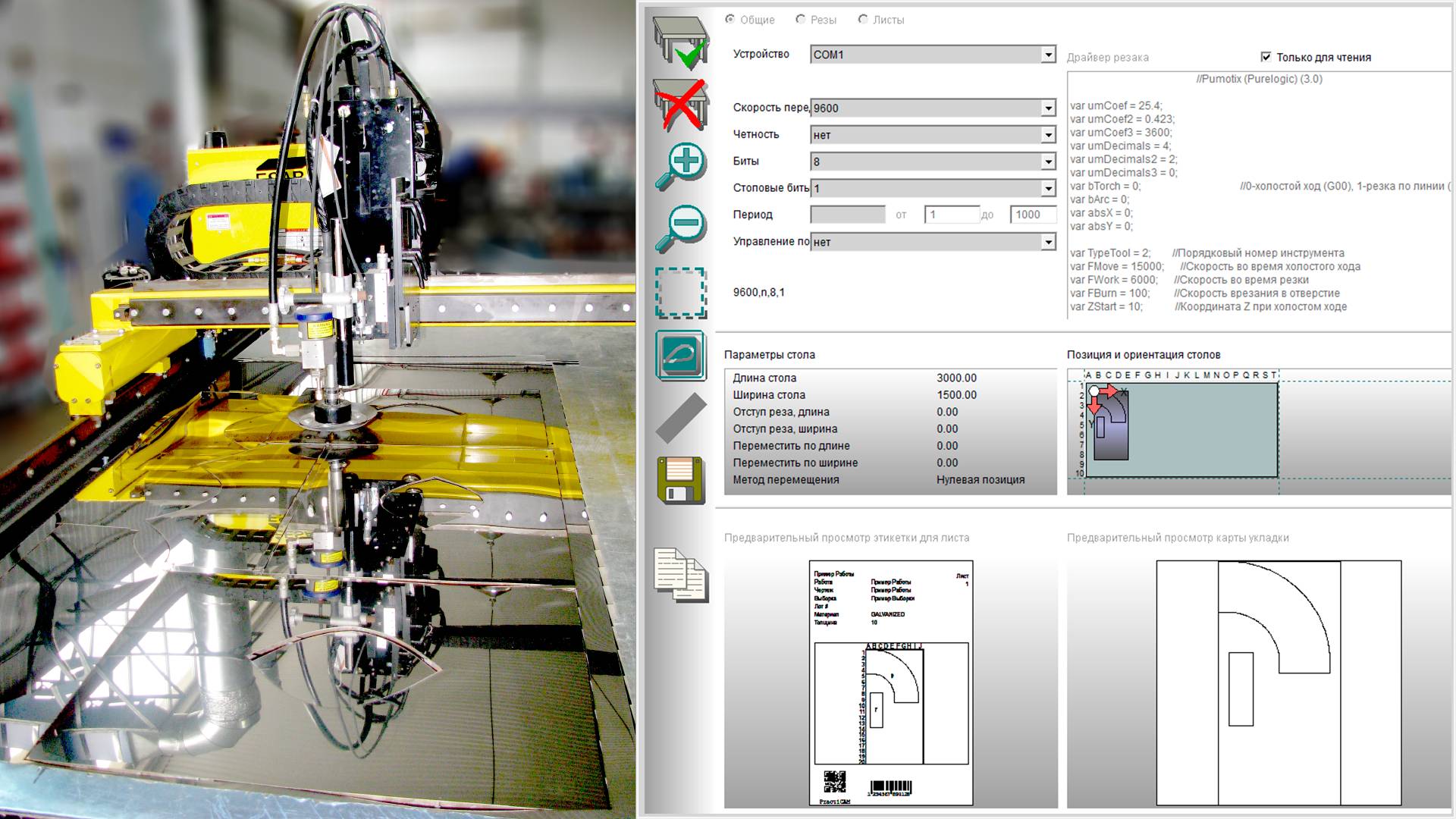Click the Период upper limit field 1000

(x=1032, y=215)
